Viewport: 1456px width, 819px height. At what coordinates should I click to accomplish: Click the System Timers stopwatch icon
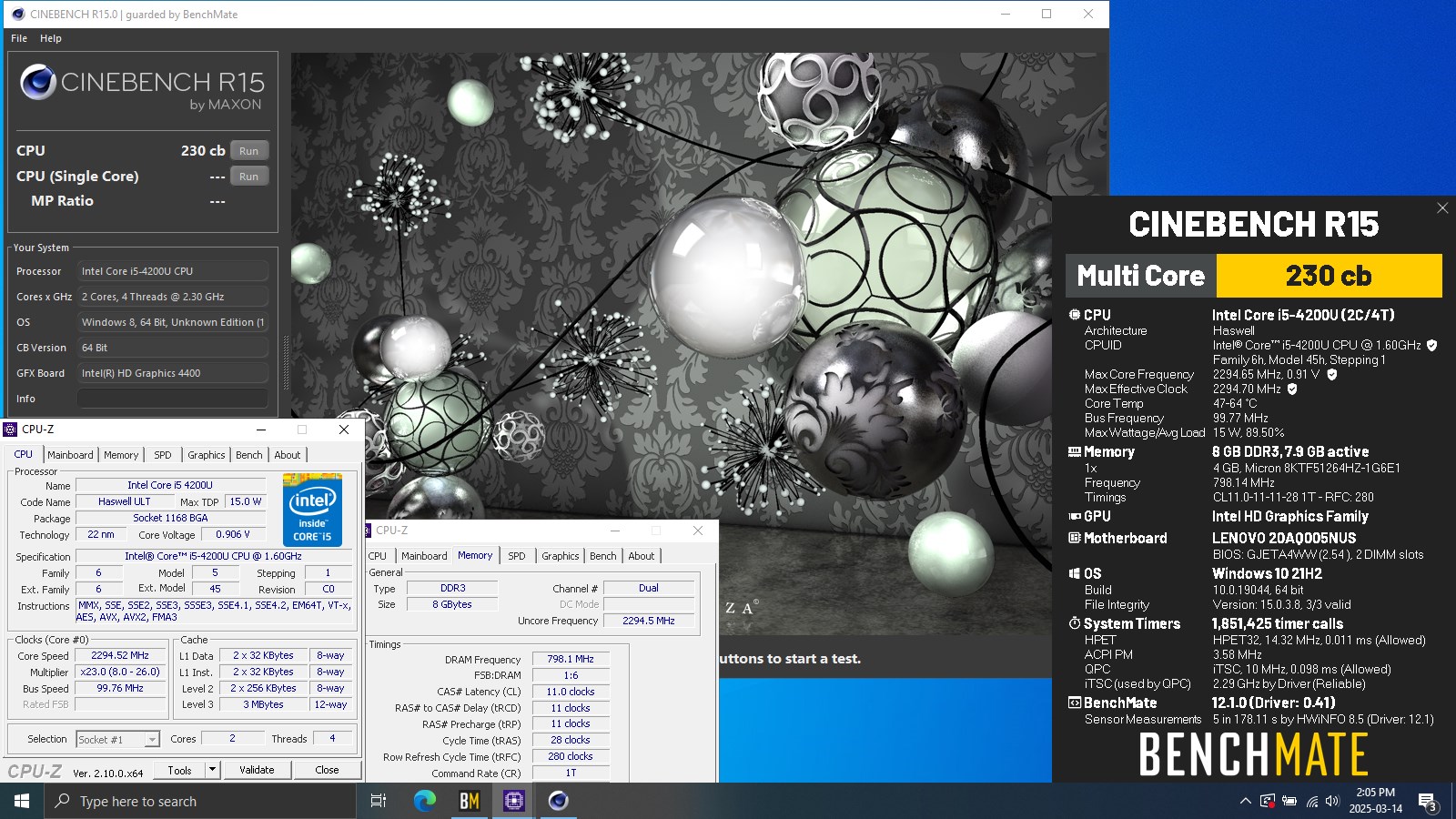pyautogui.click(x=1074, y=623)
